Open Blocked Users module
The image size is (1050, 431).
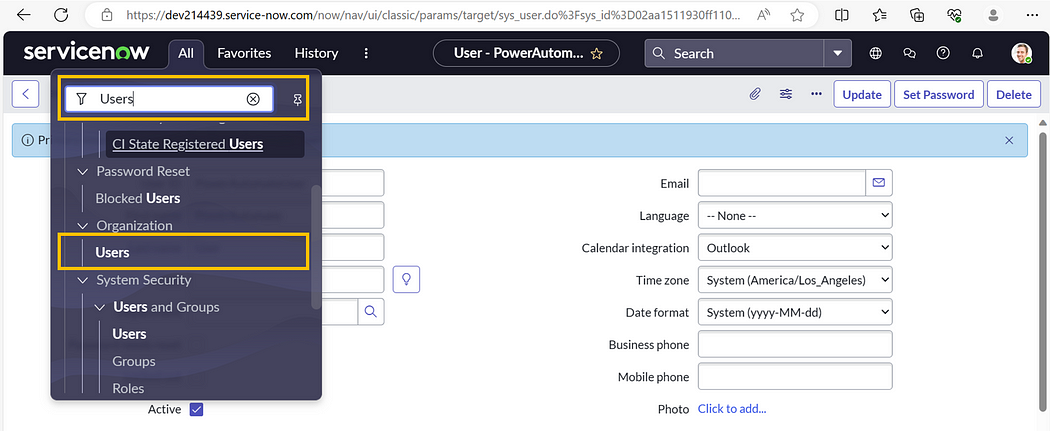[x=137, y=199]
